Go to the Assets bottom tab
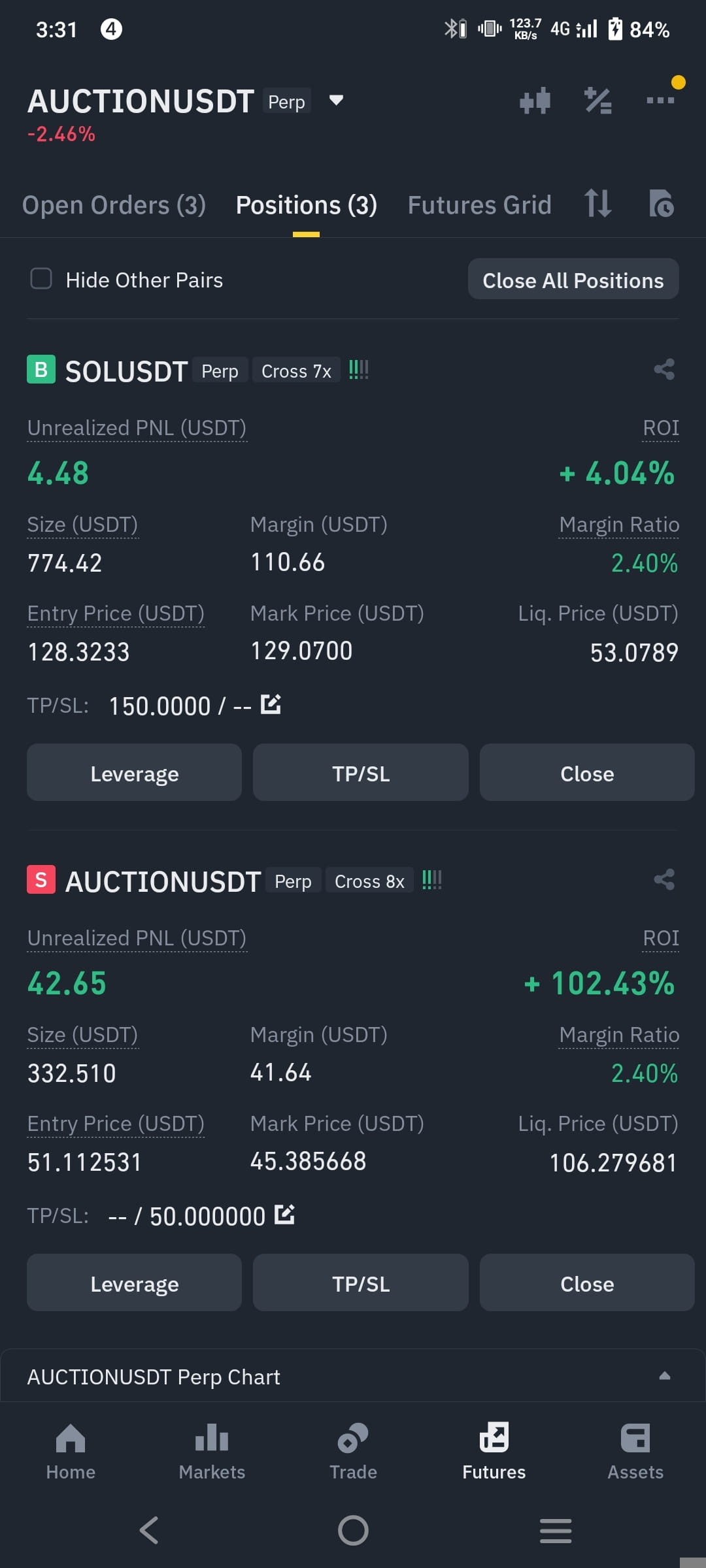 635,1451
